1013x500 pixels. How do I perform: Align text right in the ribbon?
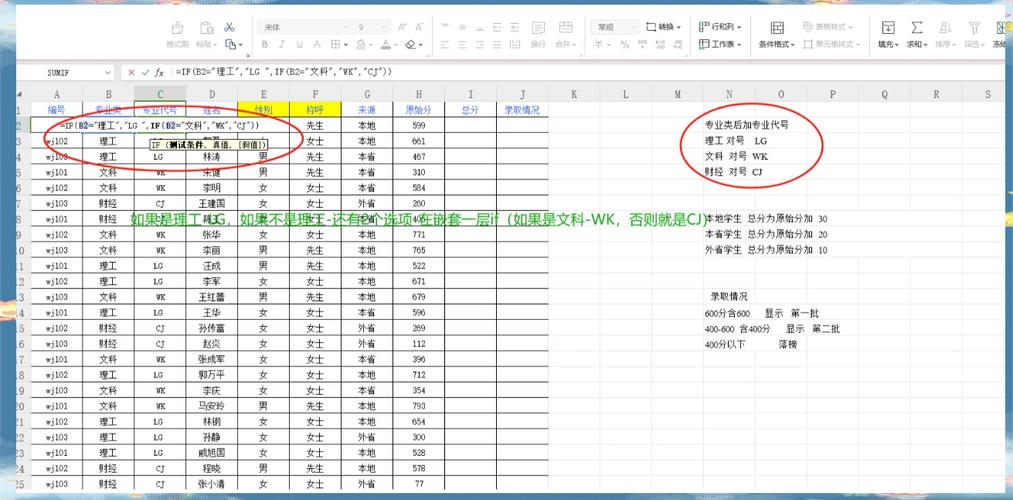click(x=479, y=45)
